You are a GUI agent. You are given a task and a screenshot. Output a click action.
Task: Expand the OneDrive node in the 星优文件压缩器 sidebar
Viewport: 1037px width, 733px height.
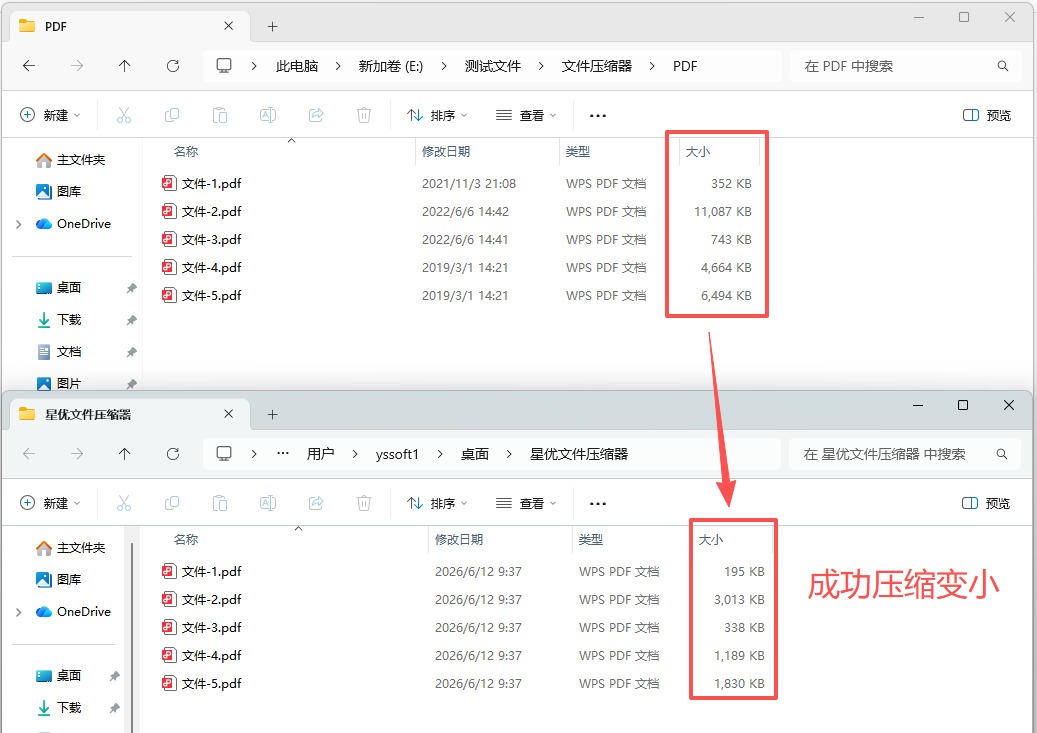(19, 612)
